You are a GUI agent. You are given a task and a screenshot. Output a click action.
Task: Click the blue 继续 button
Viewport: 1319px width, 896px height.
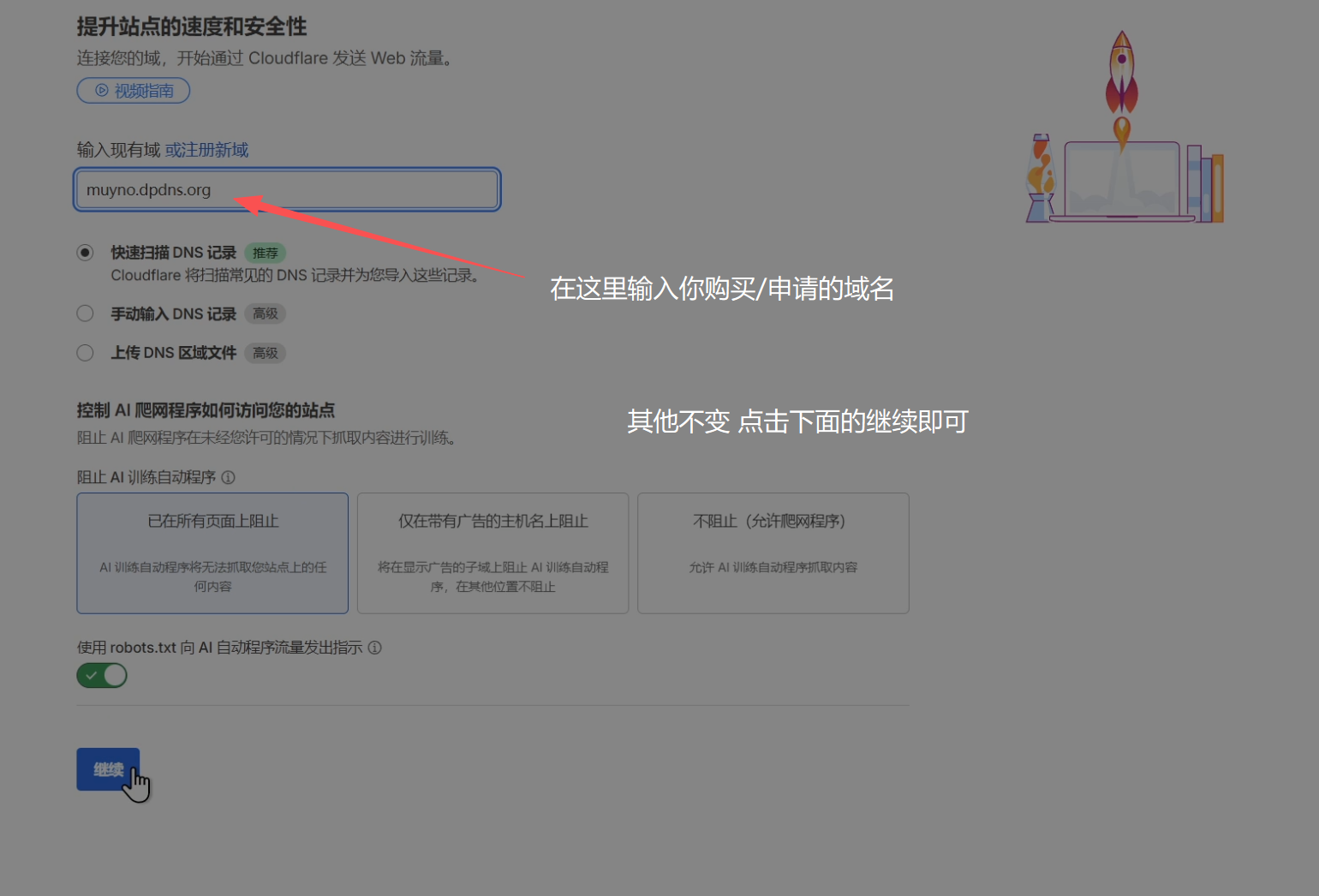point(108,769)
